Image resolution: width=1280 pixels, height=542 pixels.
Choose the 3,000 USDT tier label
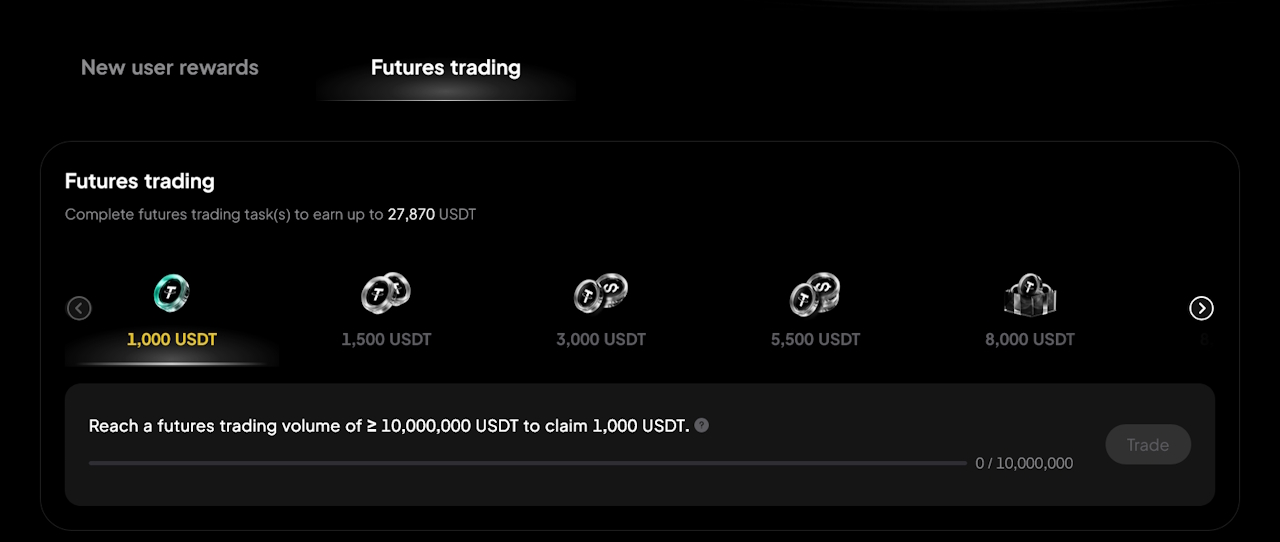point(601,339)
